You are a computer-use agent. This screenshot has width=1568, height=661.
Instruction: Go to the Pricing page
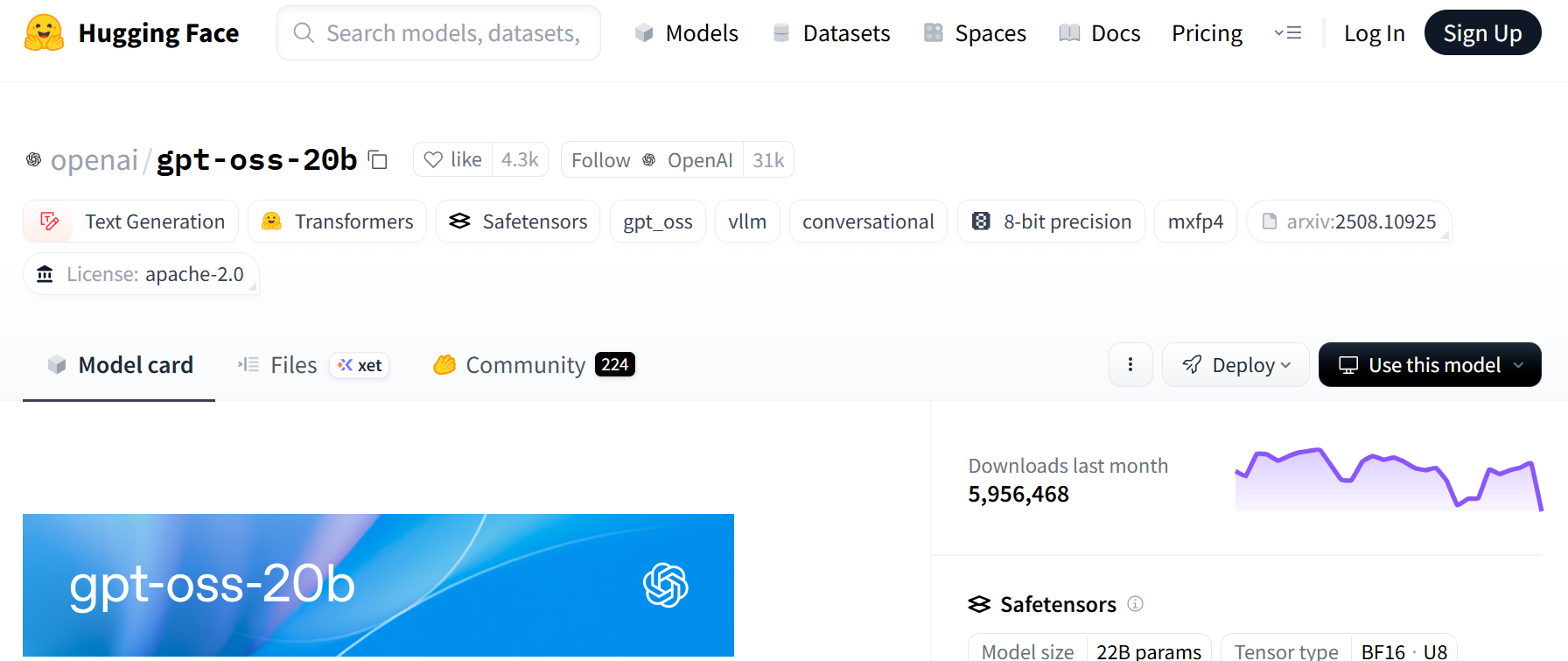pyautogui.click(x=1207, y=33)
